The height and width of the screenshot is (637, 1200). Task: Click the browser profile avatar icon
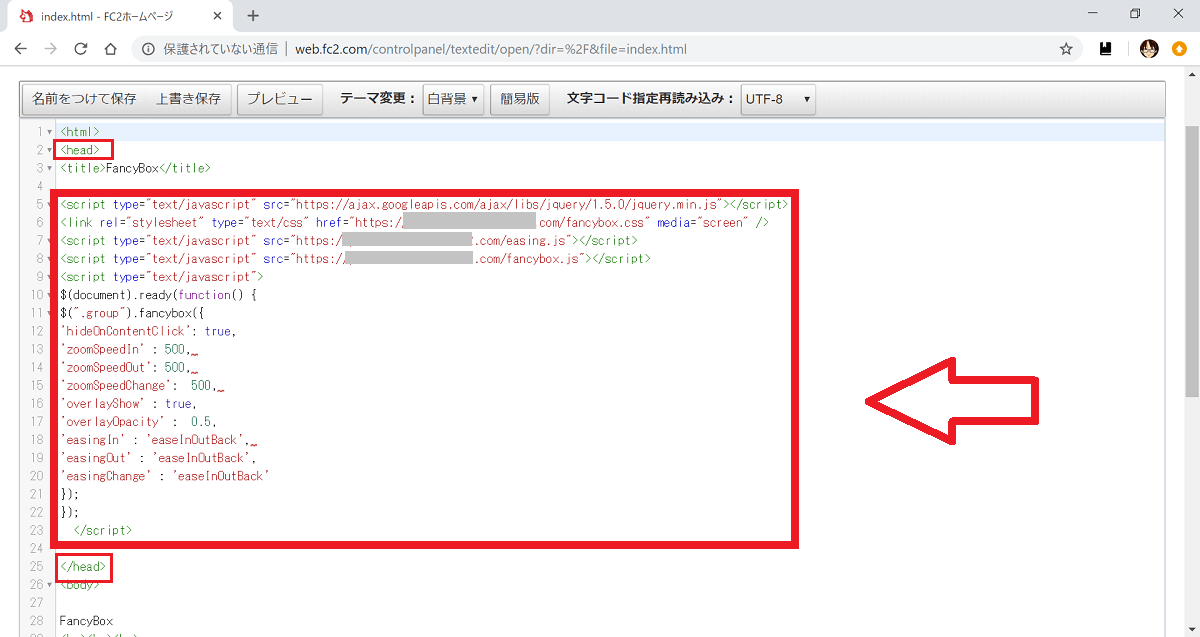coord(1148,48)
